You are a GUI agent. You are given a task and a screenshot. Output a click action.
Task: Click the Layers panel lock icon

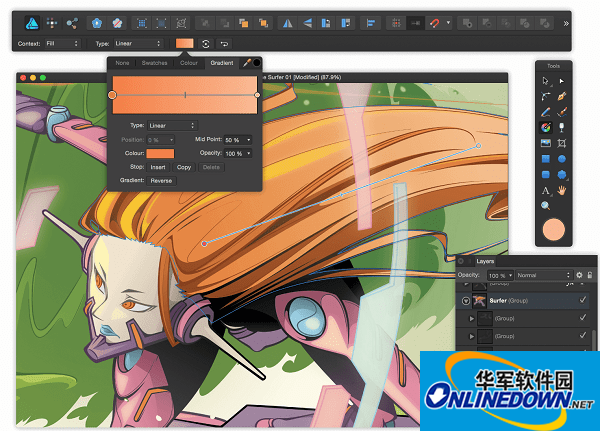pos(590,275)
